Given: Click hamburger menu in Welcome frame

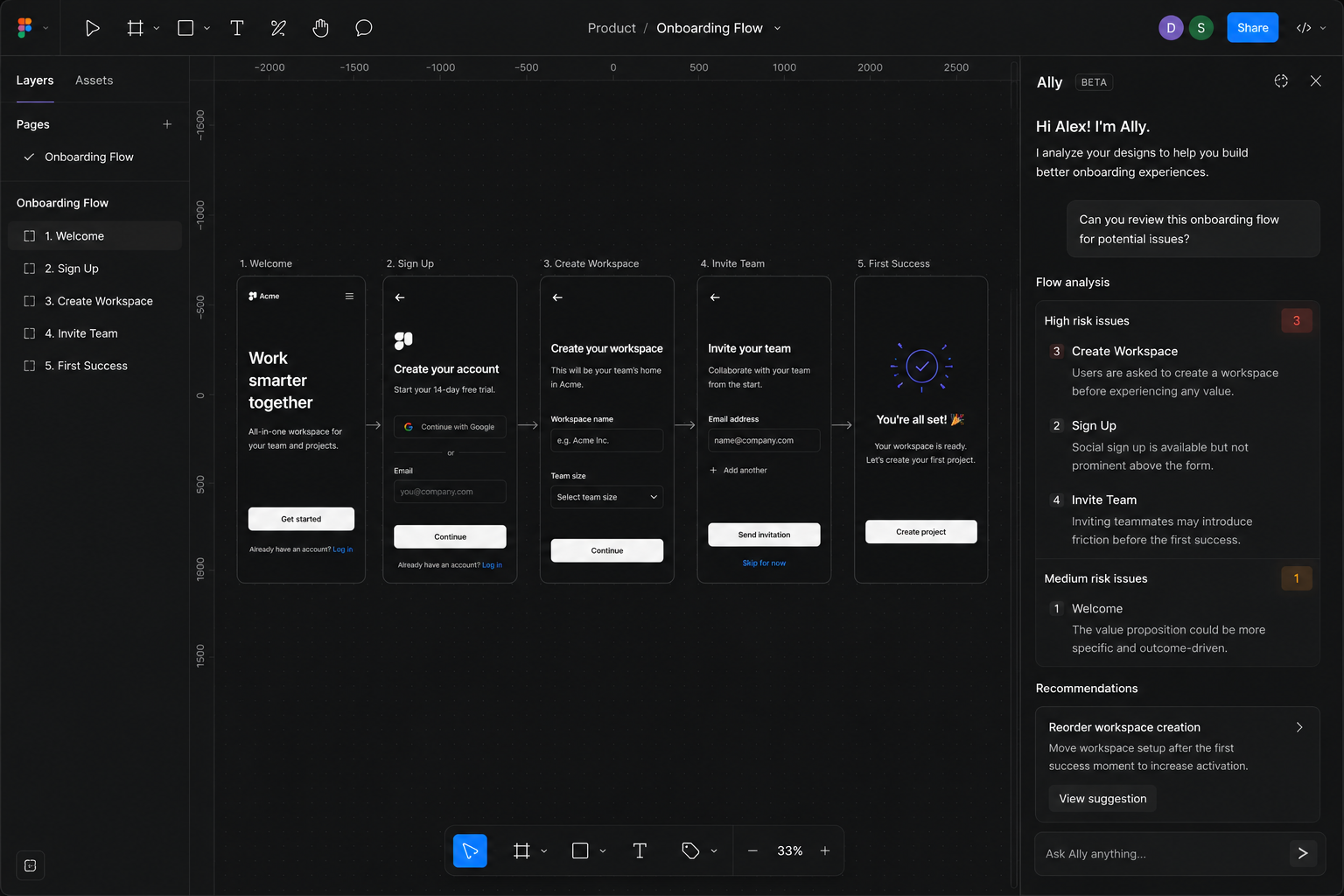Looking at the screenshot, I should (349, 296).
